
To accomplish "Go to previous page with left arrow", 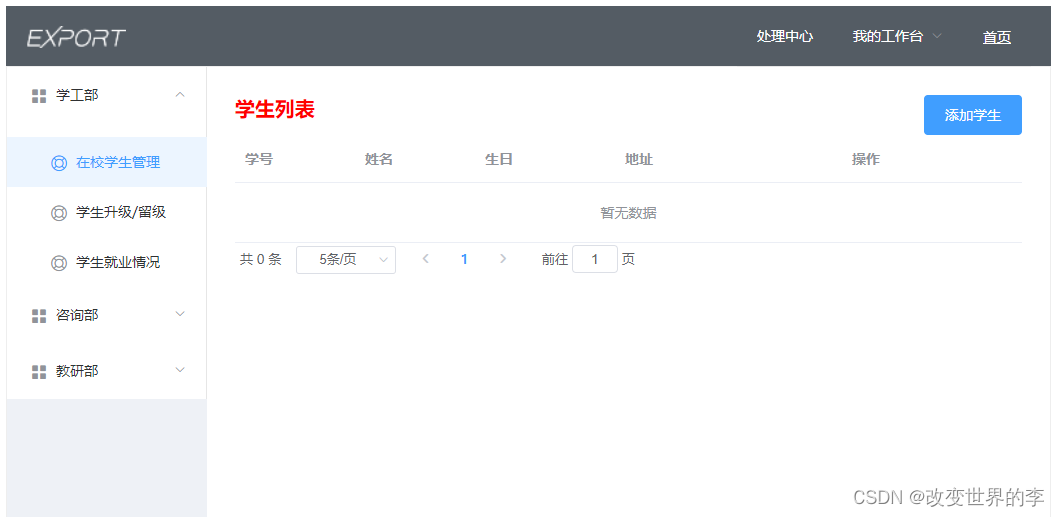I will click(x=425, y=259).
